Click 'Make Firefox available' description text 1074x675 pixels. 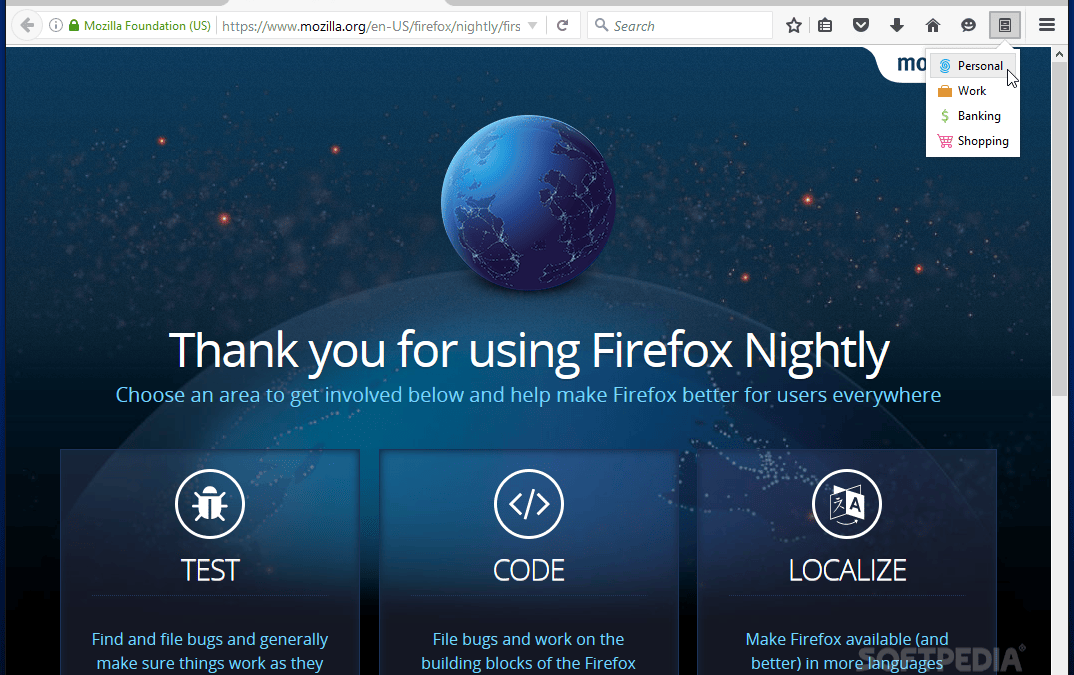pyautogui.click(x=847, y=651)
